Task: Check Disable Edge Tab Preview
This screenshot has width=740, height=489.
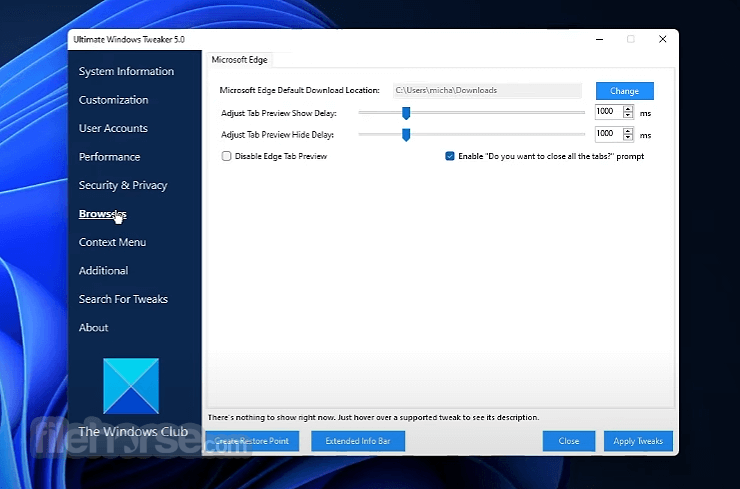Action: pyautogui.click(x=227, y=156)
